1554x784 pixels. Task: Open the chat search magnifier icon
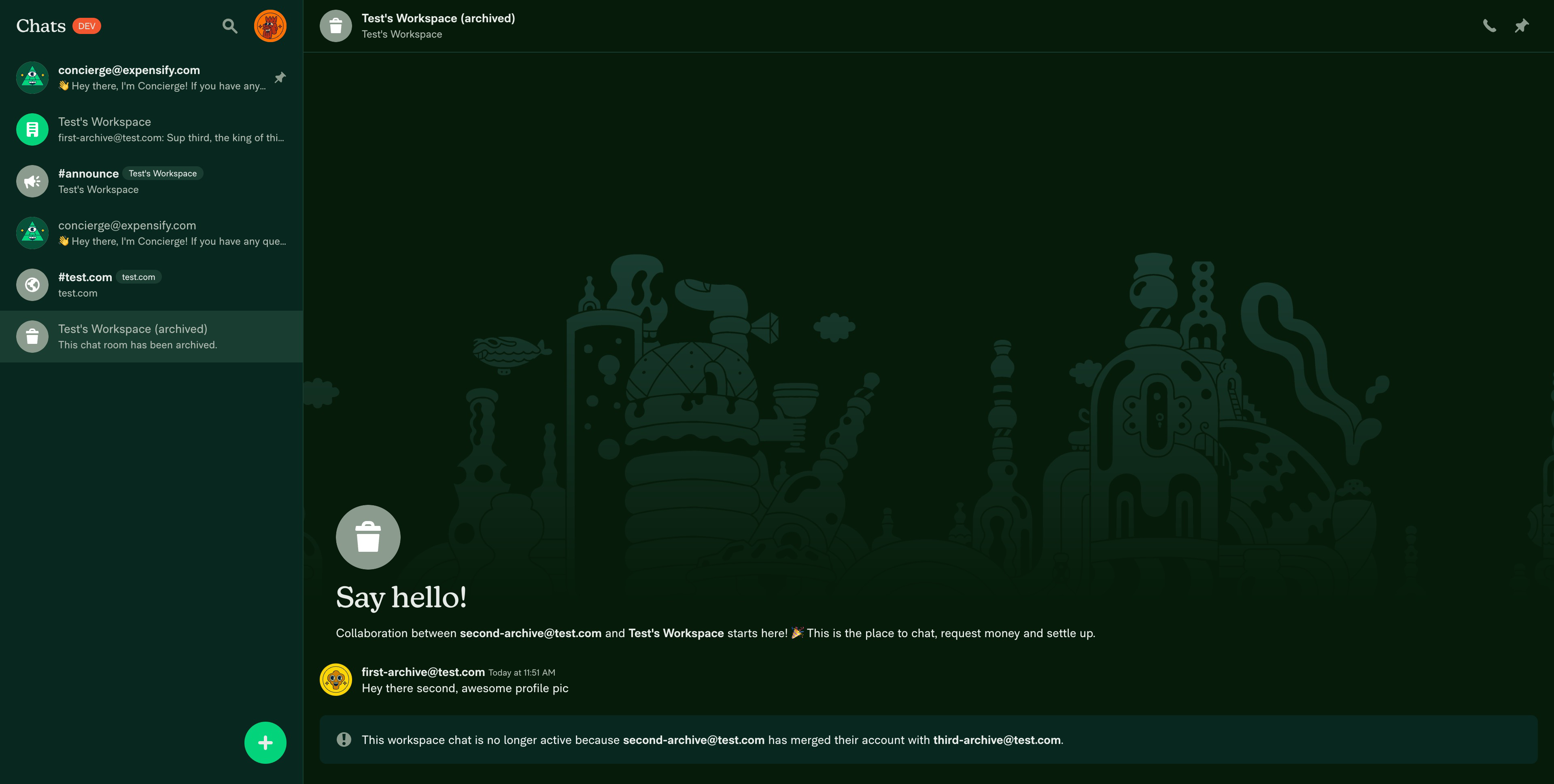pos(230,26)
